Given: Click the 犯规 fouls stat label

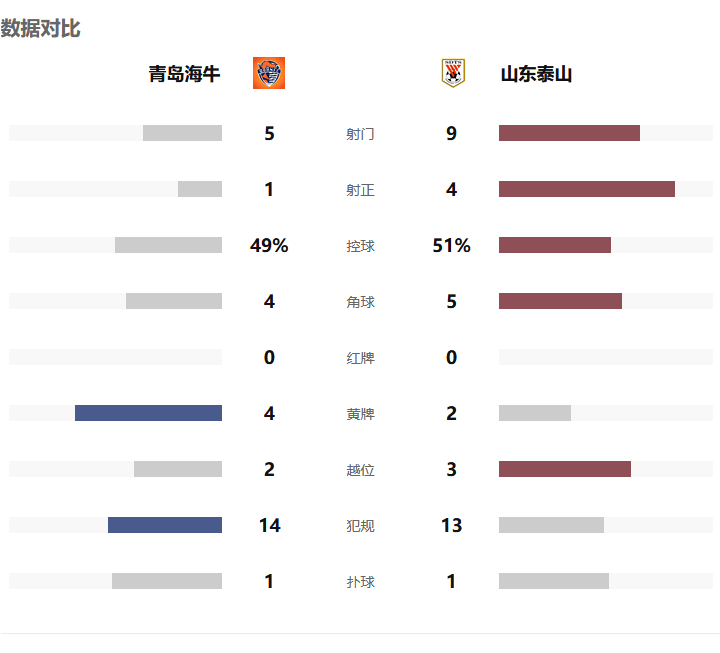Looking at the screenshot, I should coord(360,526).
